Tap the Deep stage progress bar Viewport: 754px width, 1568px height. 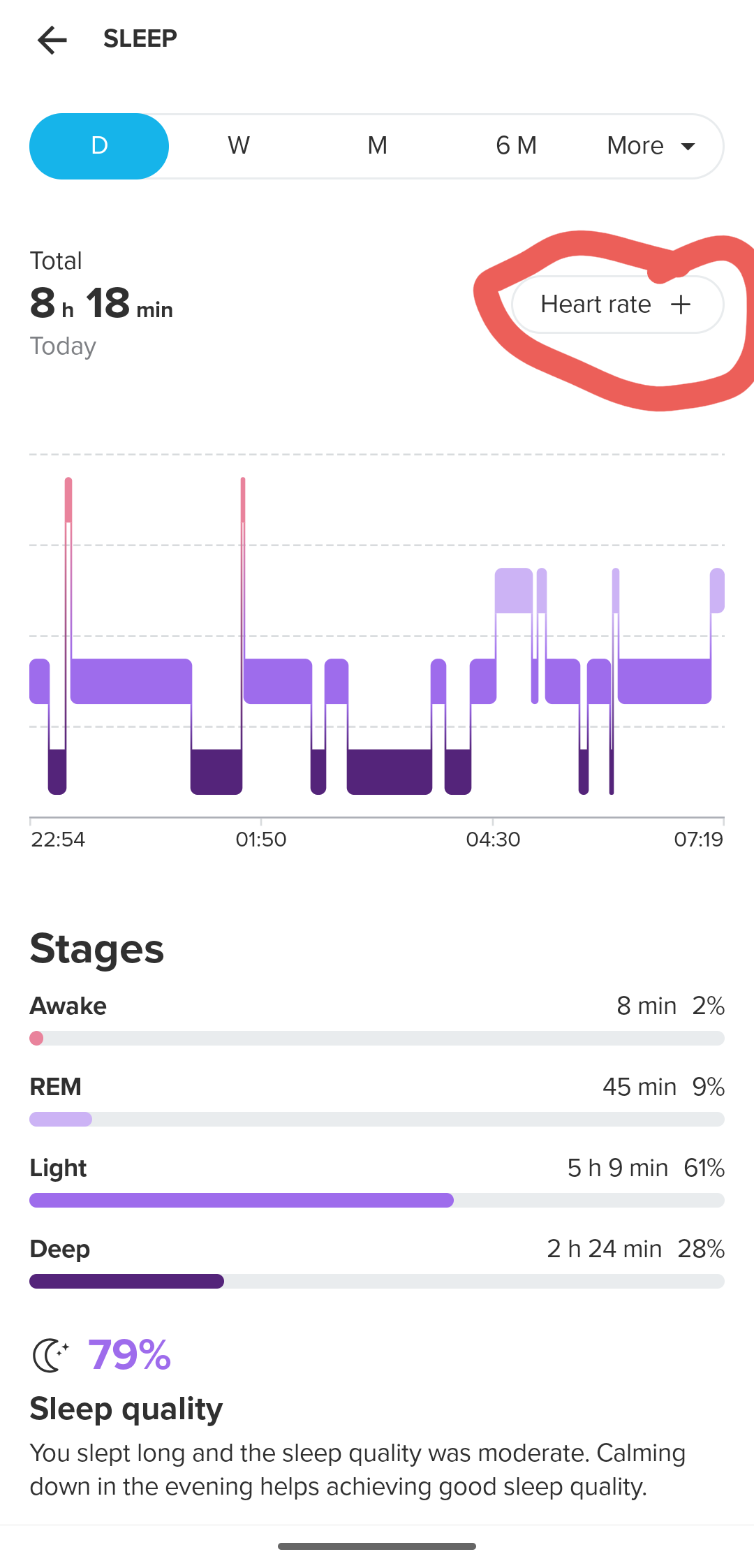tap(377, 1282)
